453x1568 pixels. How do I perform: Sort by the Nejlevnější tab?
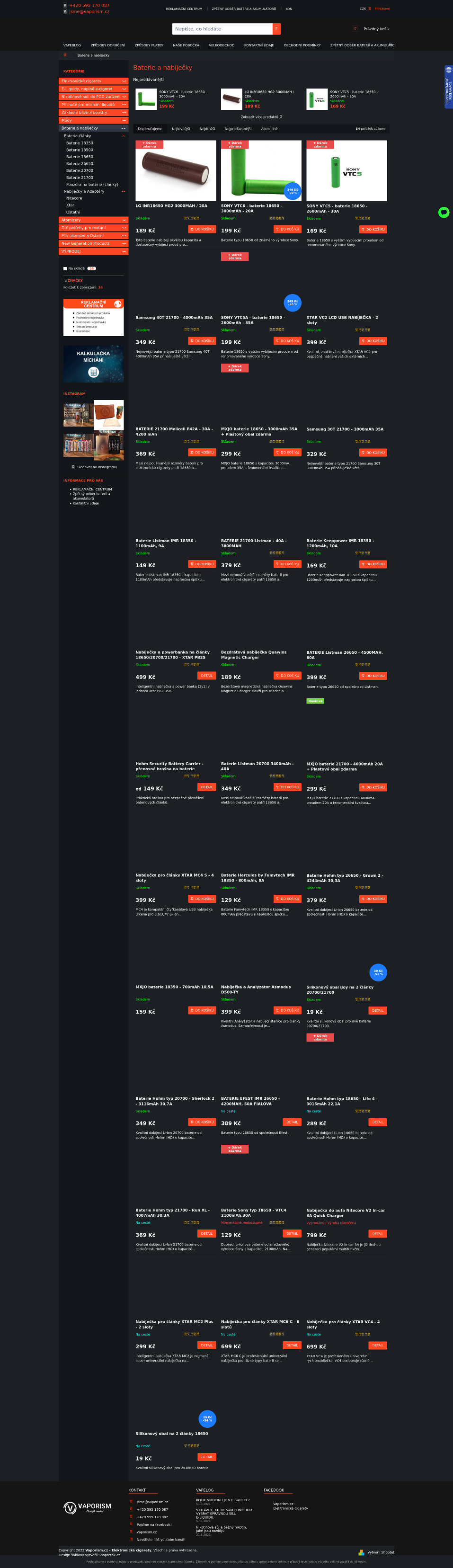coord(181,128)
